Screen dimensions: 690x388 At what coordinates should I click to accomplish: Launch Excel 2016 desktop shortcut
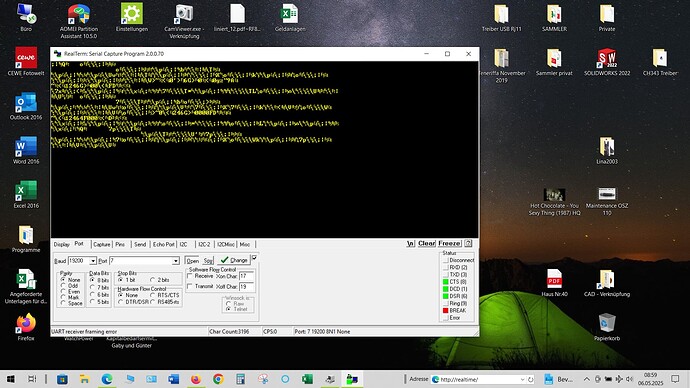(26, 191)
